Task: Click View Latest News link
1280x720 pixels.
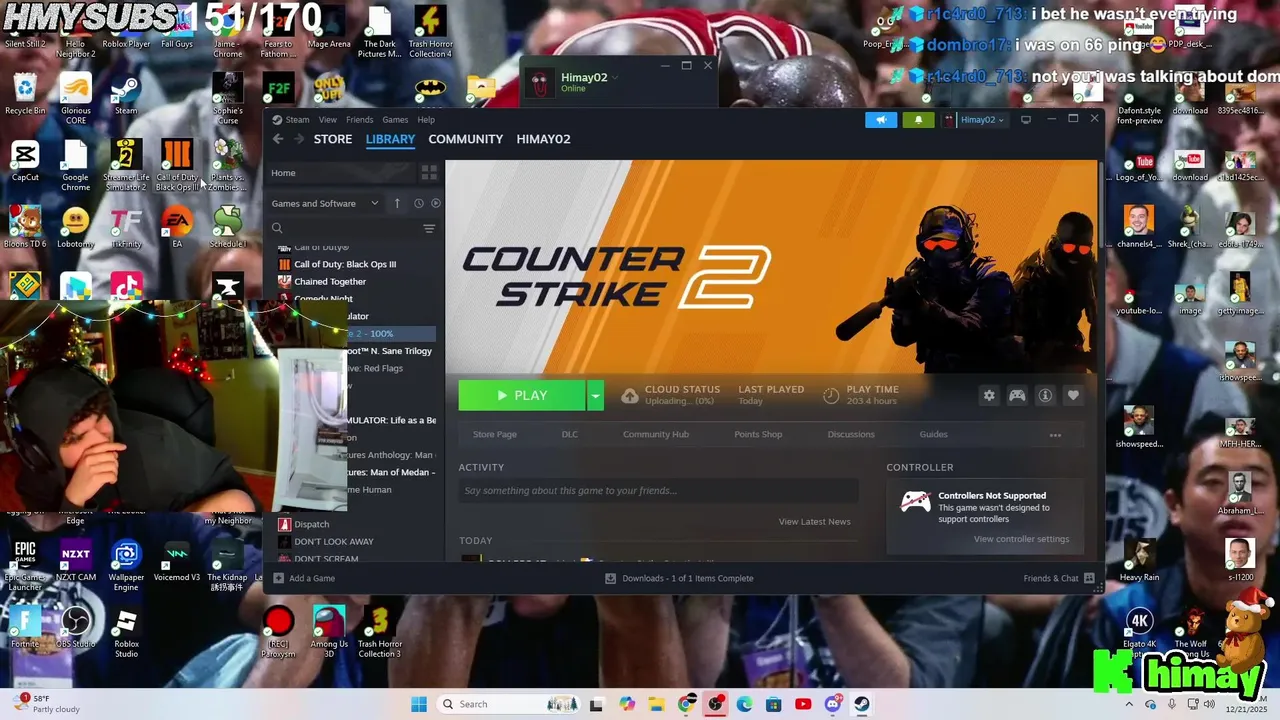Action: tap(815, 522)
